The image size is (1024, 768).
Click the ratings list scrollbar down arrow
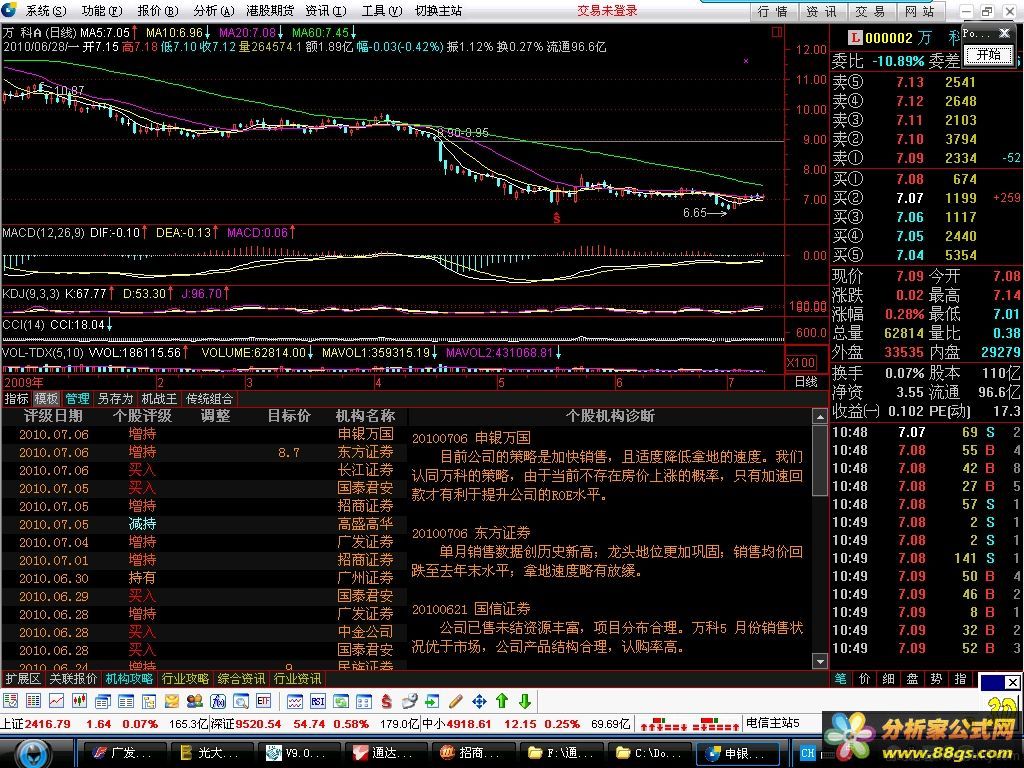pos(820,662)
